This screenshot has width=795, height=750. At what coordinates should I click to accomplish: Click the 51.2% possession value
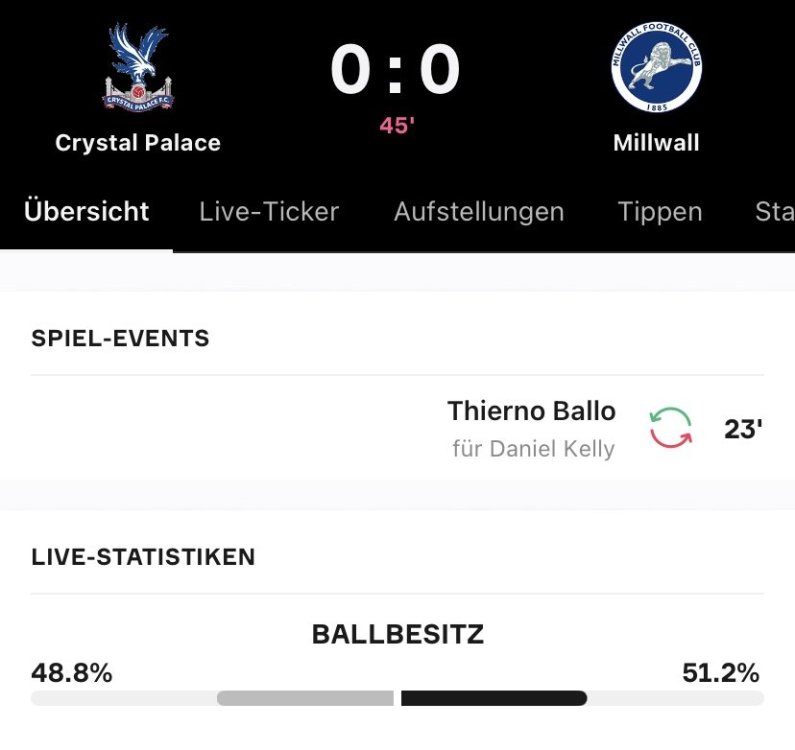point(720,673)
